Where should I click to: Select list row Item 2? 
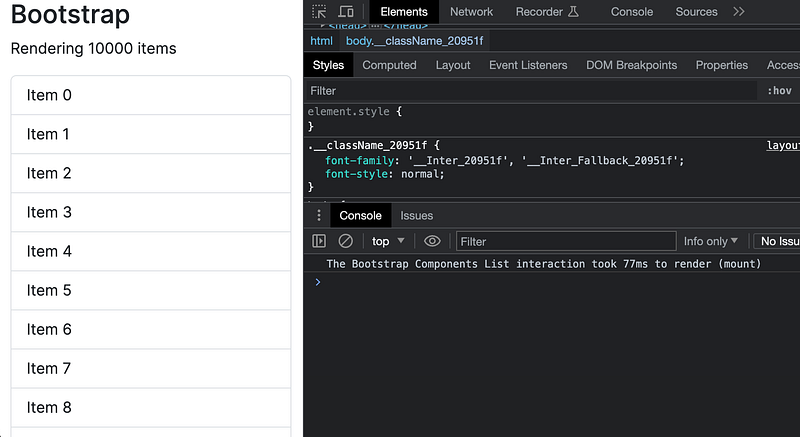click(151, 173)
